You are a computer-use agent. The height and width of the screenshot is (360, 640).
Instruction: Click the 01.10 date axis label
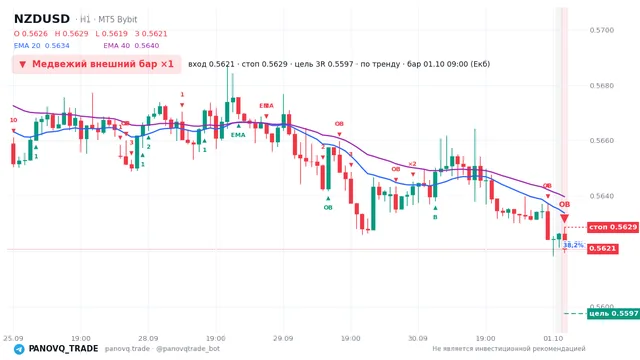[x=553, y=338]
